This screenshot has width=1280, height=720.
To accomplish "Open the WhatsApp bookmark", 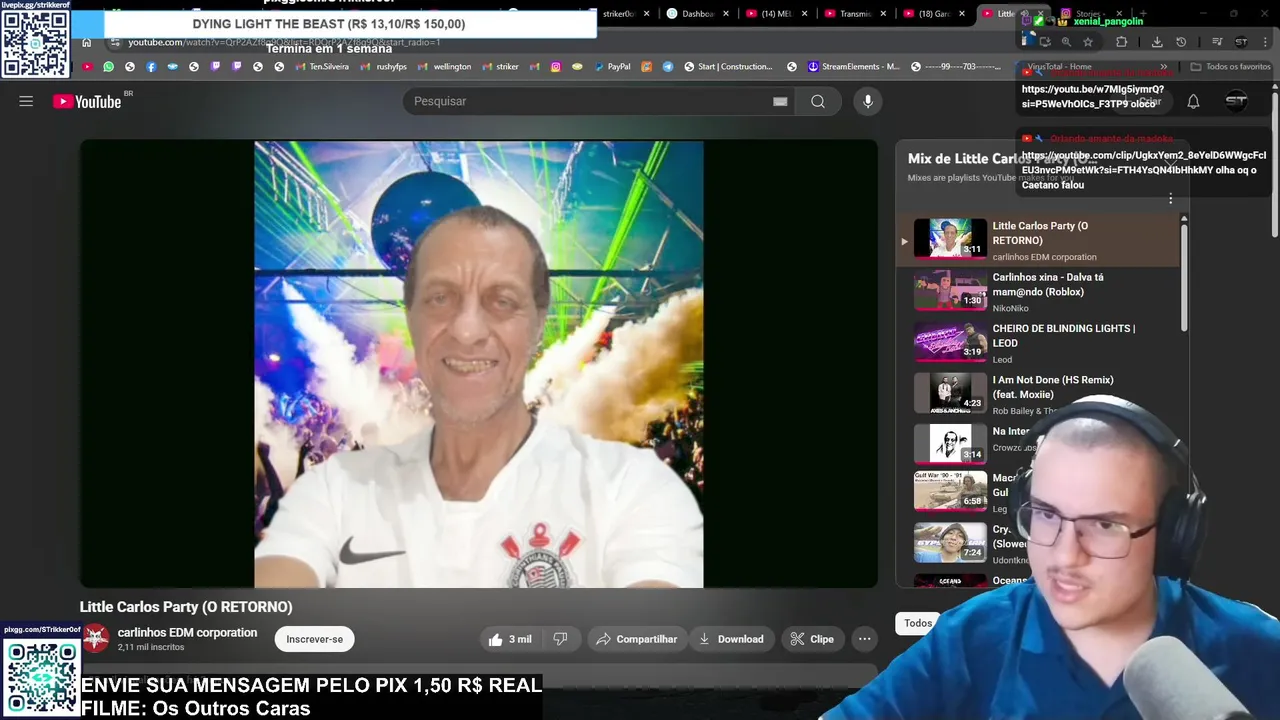I will [108, 67].
